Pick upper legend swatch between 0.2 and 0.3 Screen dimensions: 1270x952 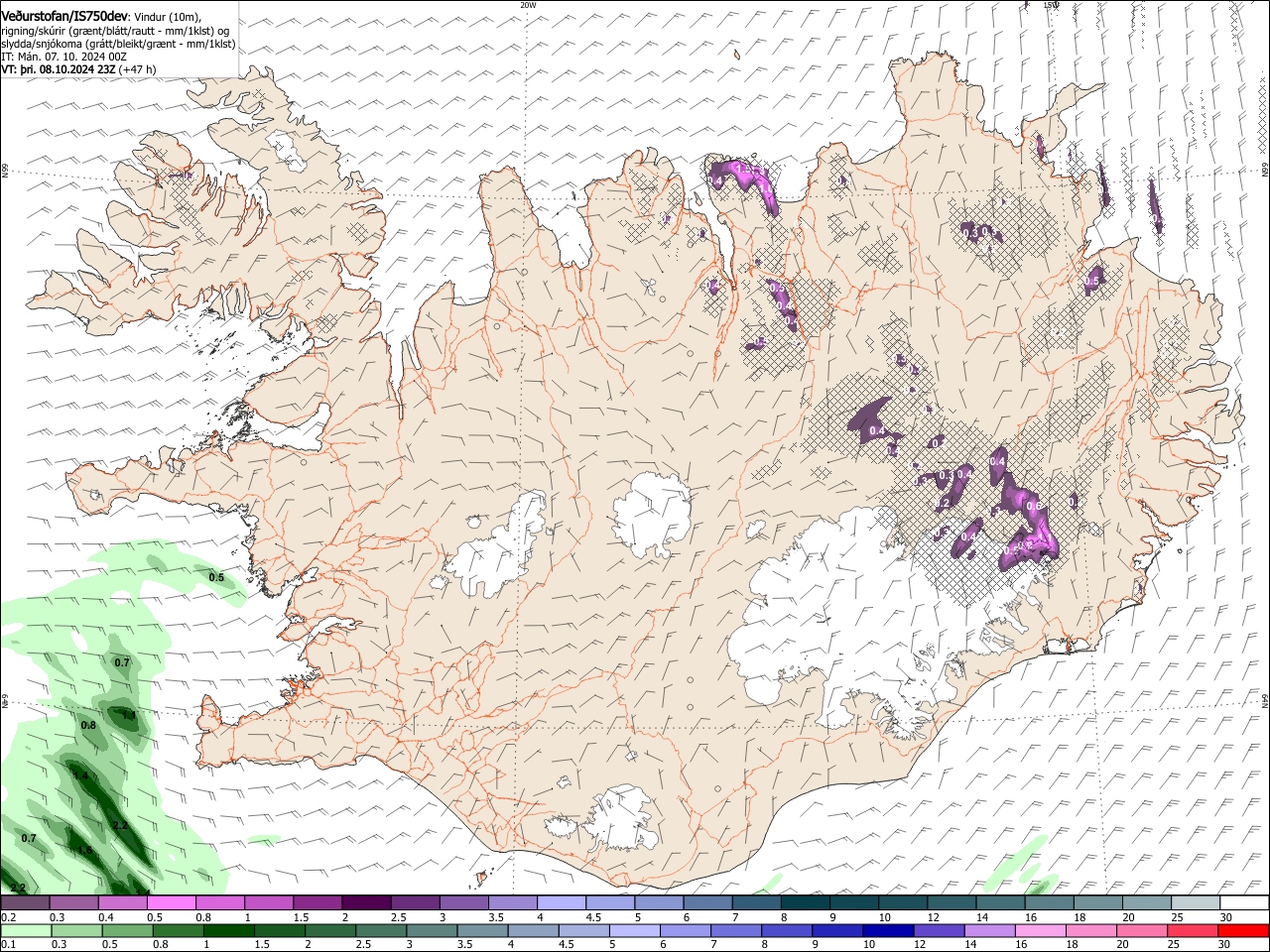(x=25, y=903)
